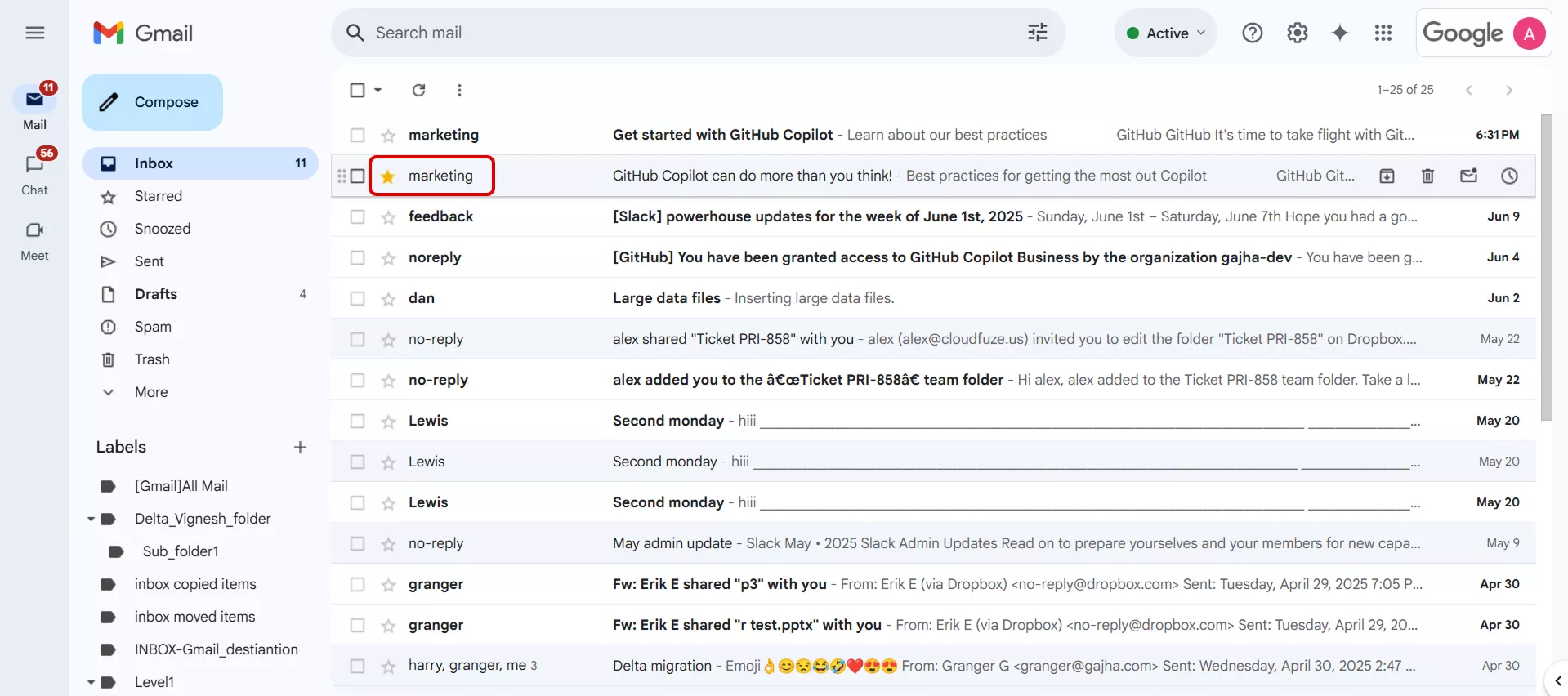Delete the hovered GitHub Copilot email

1427,176
